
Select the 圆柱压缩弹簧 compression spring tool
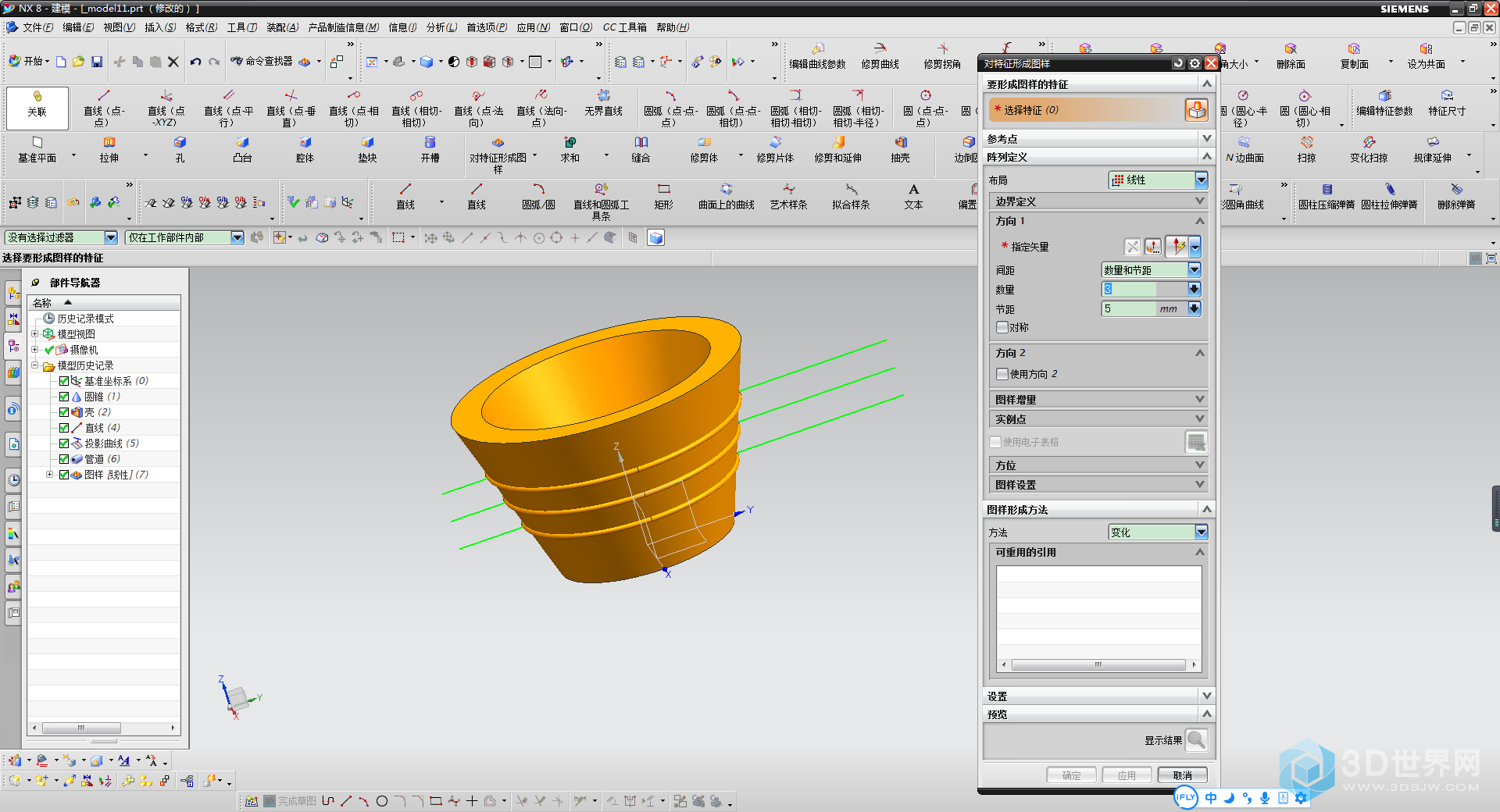click(1327, 196)
